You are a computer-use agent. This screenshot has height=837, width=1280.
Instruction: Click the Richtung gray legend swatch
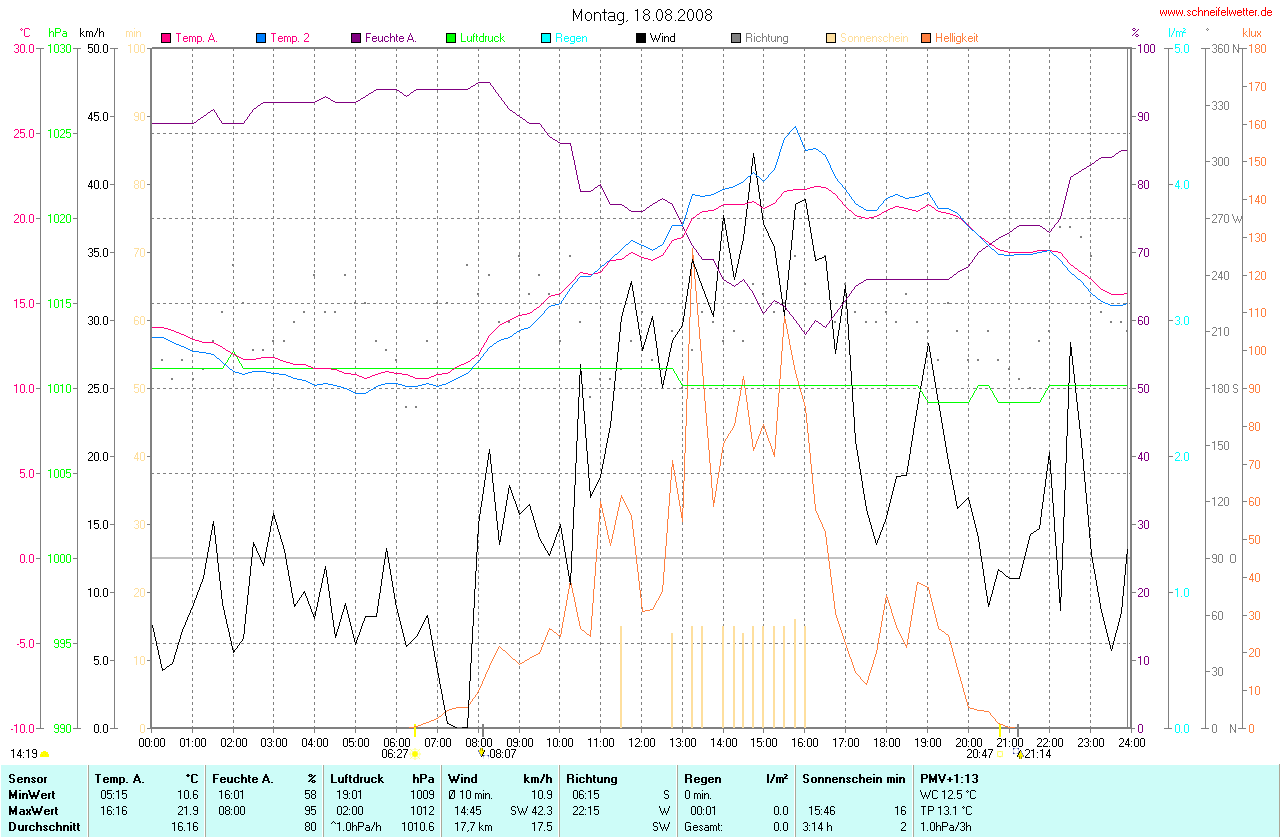click(x=736, y=38)
